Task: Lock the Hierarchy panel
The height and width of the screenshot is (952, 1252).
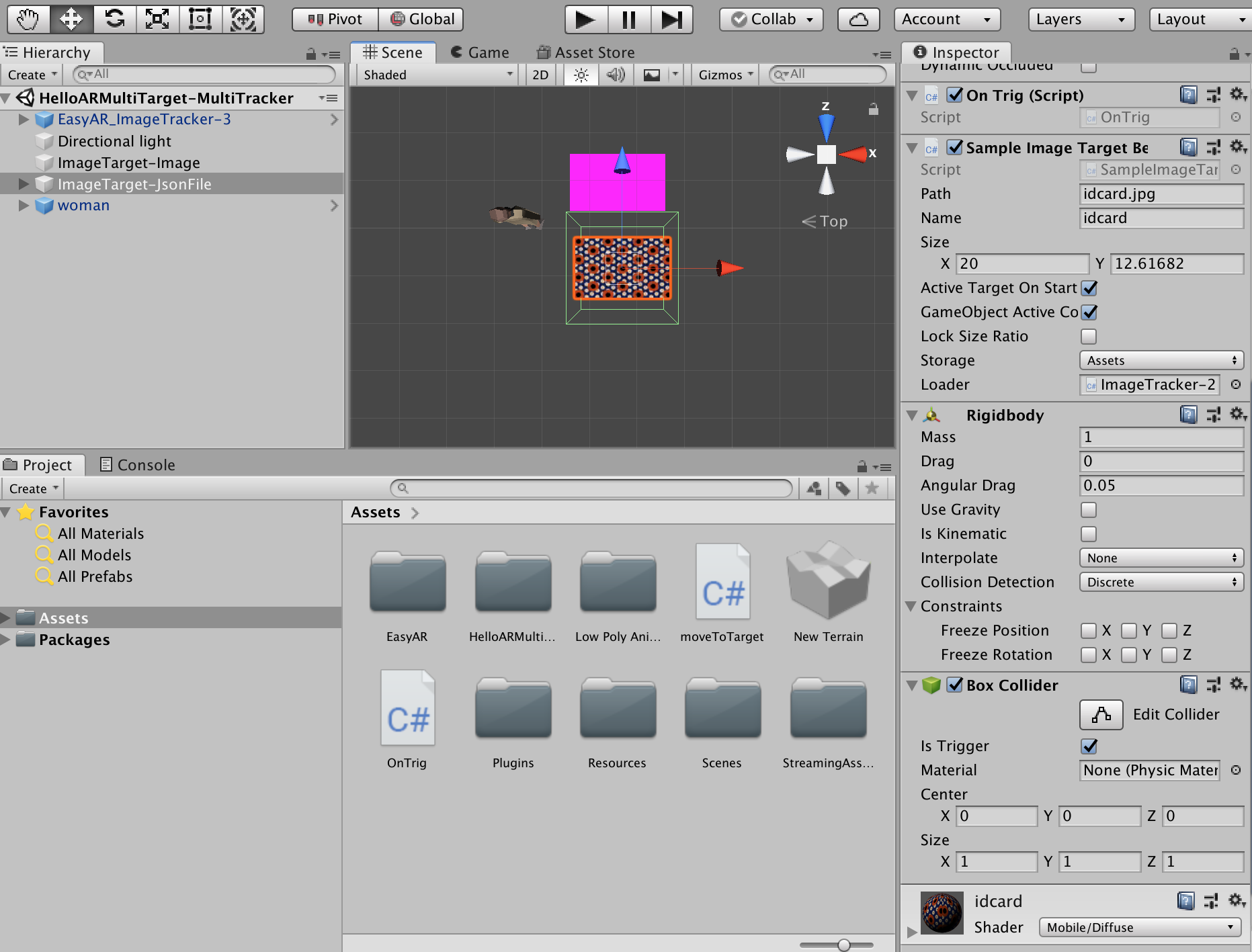Action: tap(310, 54)
